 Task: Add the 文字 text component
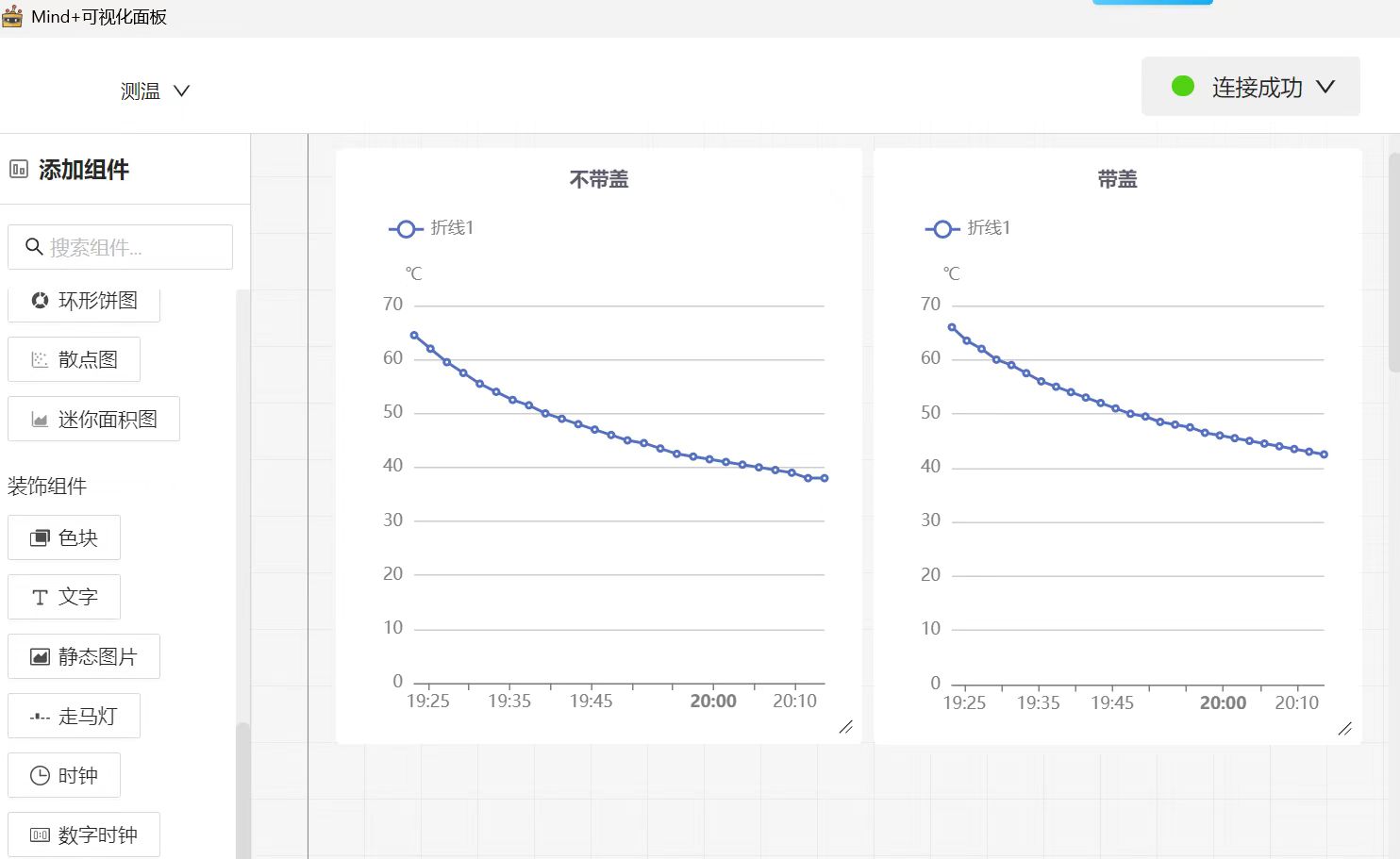click(64, 597)
